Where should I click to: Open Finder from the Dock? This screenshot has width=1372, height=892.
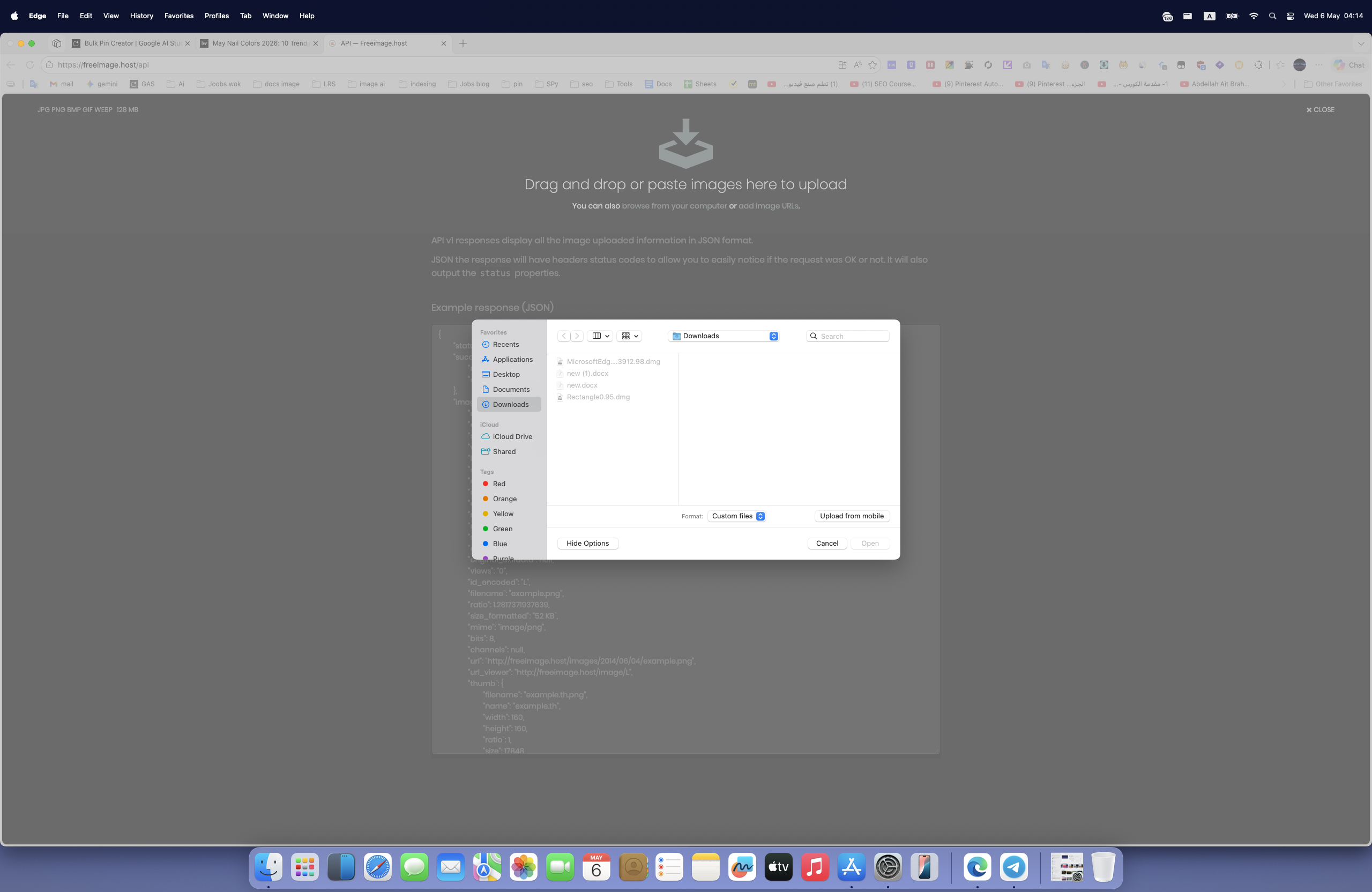(x=269, y=867)
